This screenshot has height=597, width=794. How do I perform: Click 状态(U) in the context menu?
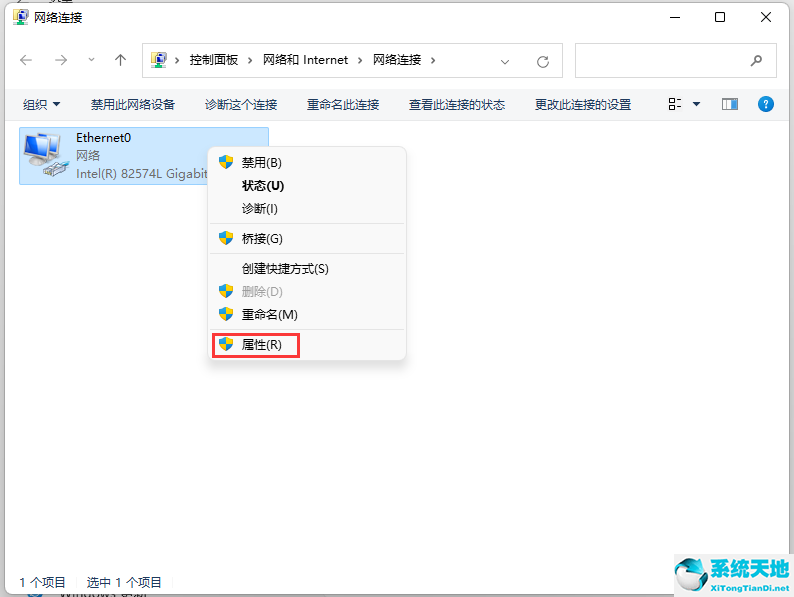263,185
